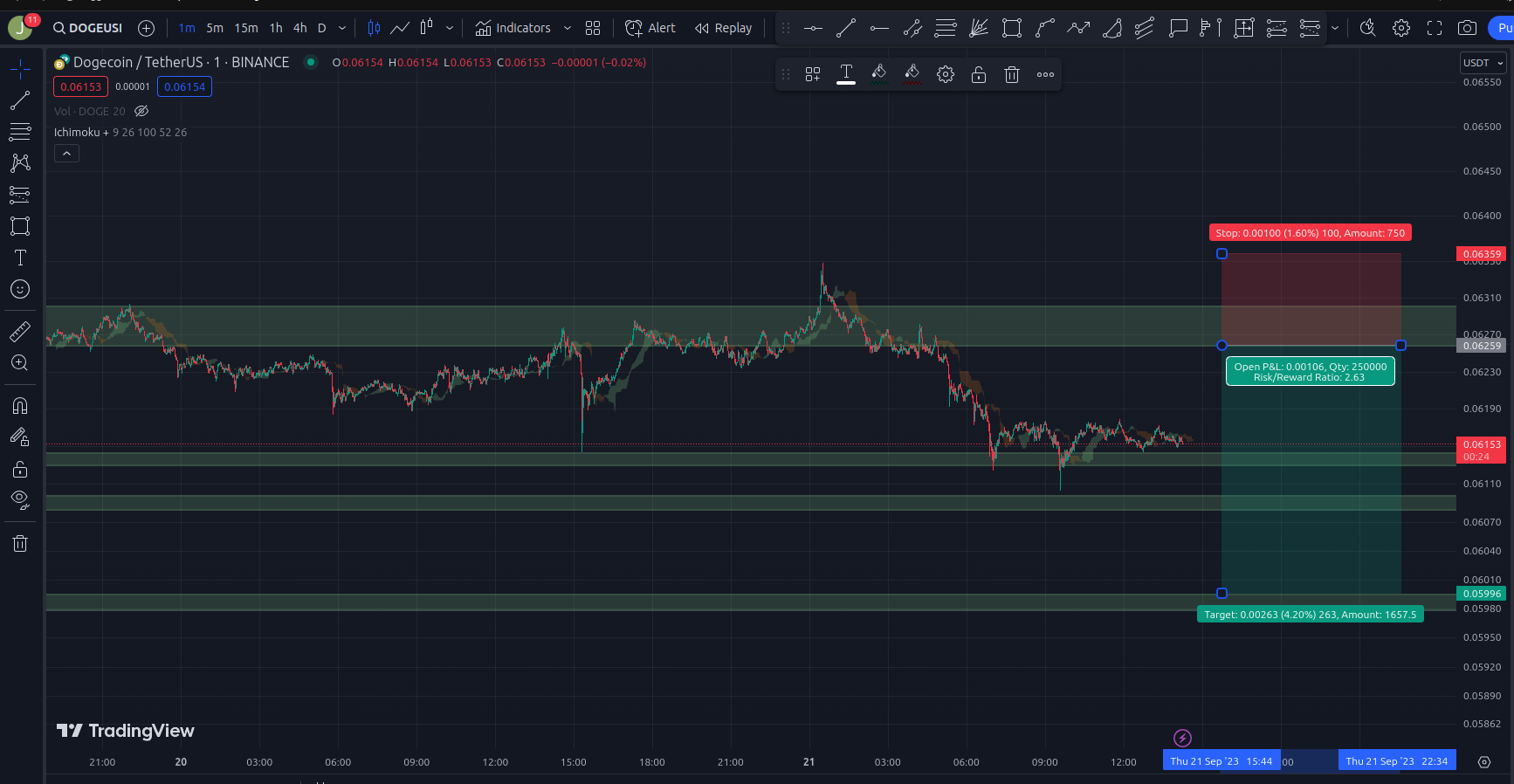This screenshot has width=1514, height=784.
Task: Change drawing text color
Action: coord(846,74)
